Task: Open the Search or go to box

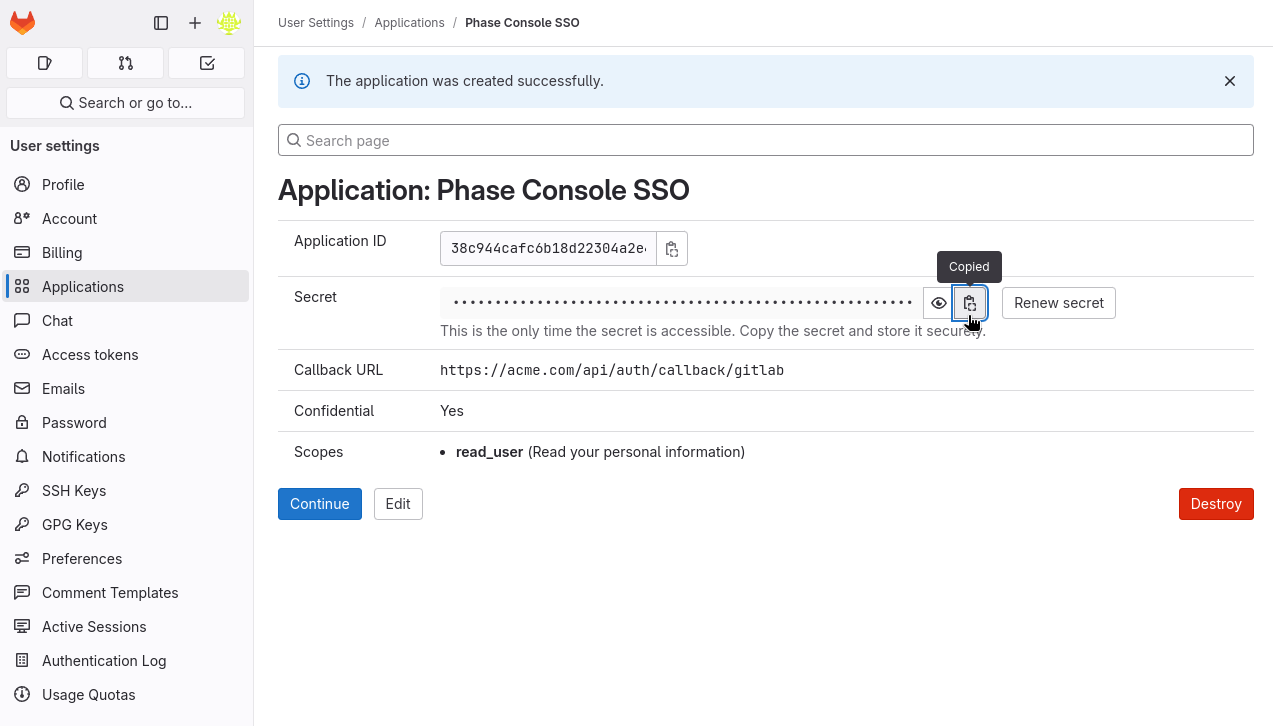Action: pos(125,103)
